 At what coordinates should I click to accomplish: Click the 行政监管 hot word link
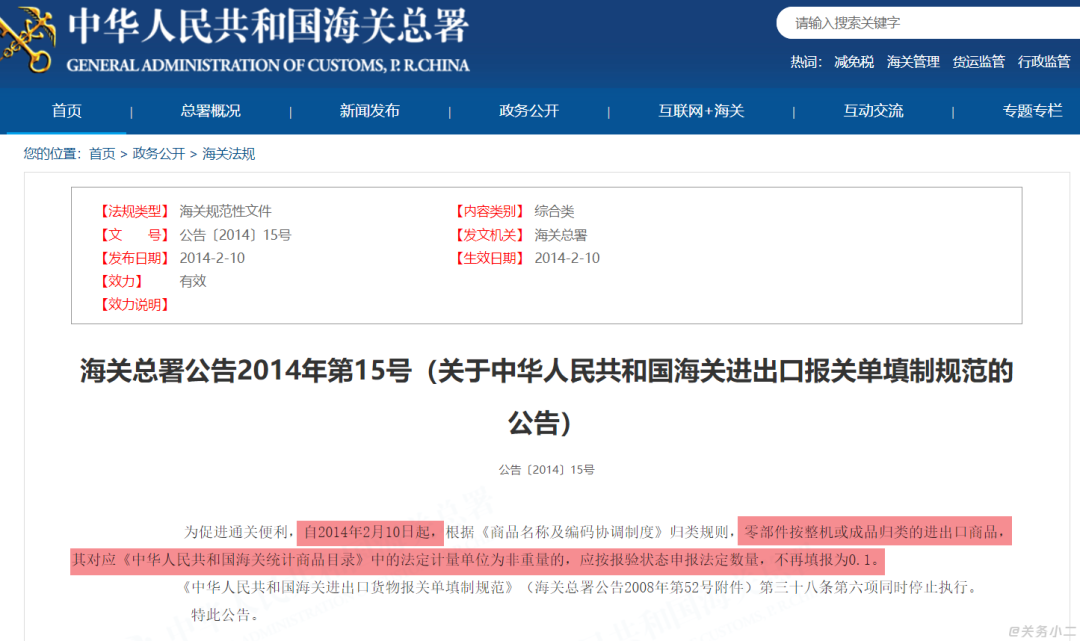pos(1044,61)
